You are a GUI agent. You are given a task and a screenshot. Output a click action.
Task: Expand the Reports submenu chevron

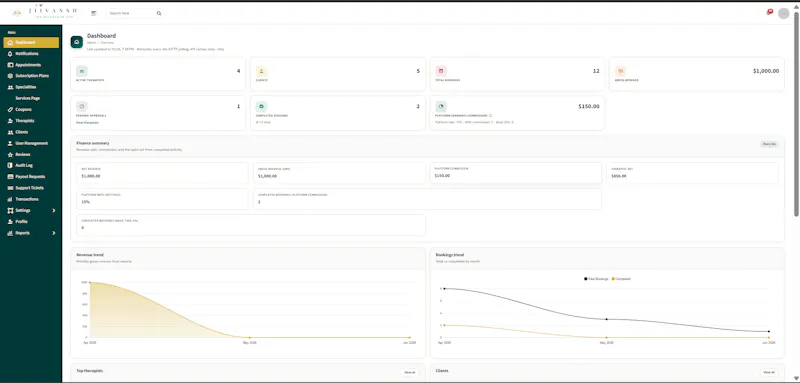coord(54,233)
